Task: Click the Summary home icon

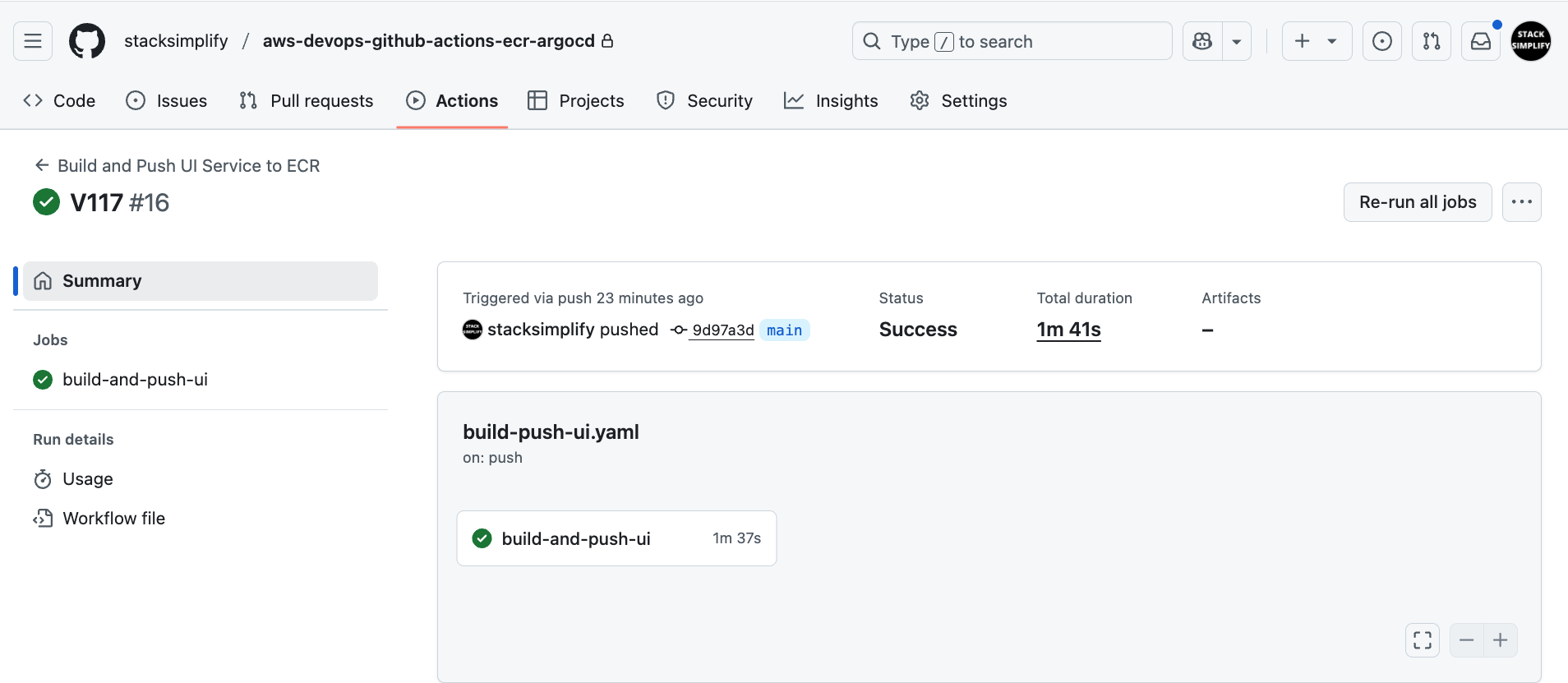Action: click(x=43, y=281)
